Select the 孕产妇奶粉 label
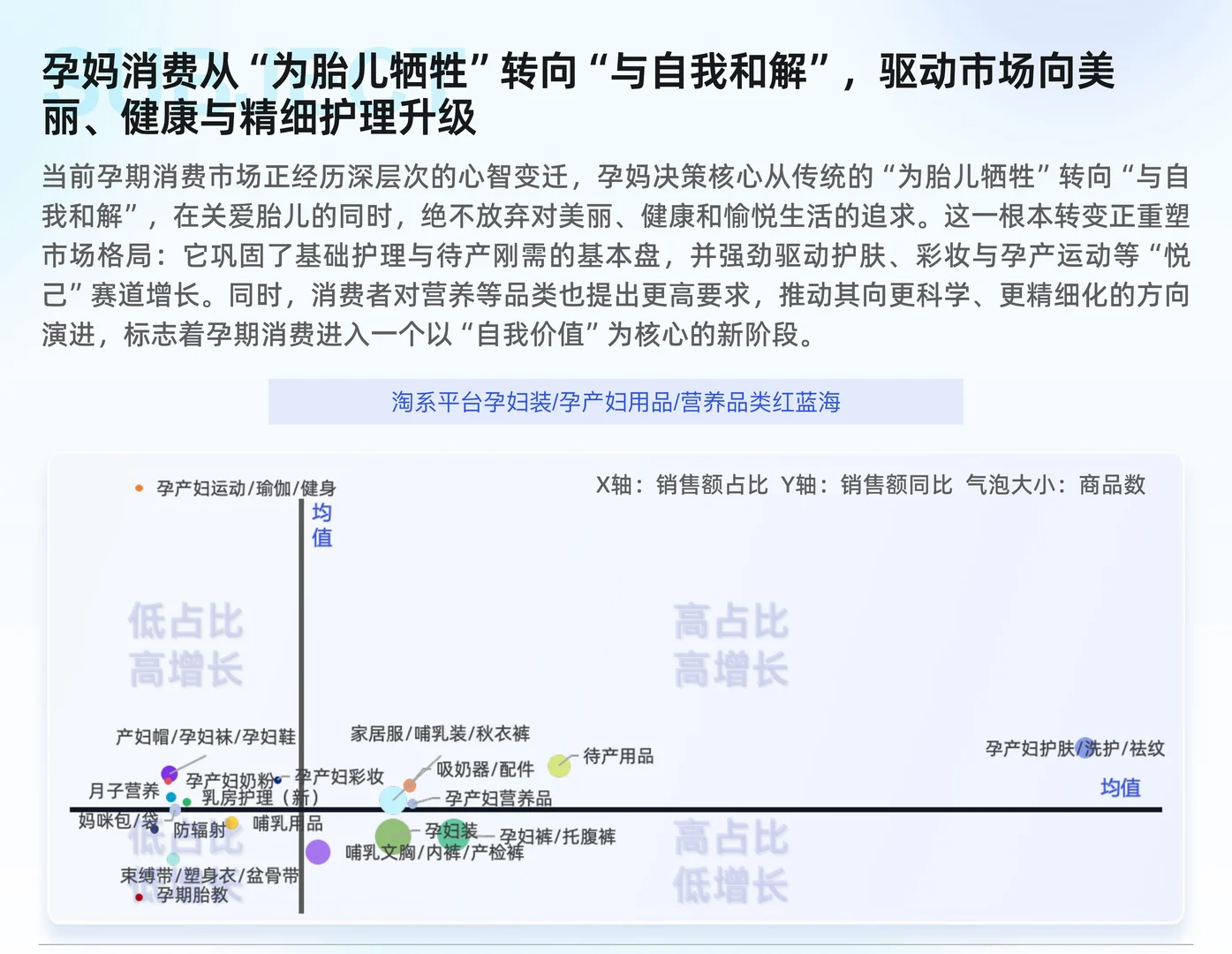Image resolution: width=1232 pixels, height=954 pixels. [x=230, y=781]
